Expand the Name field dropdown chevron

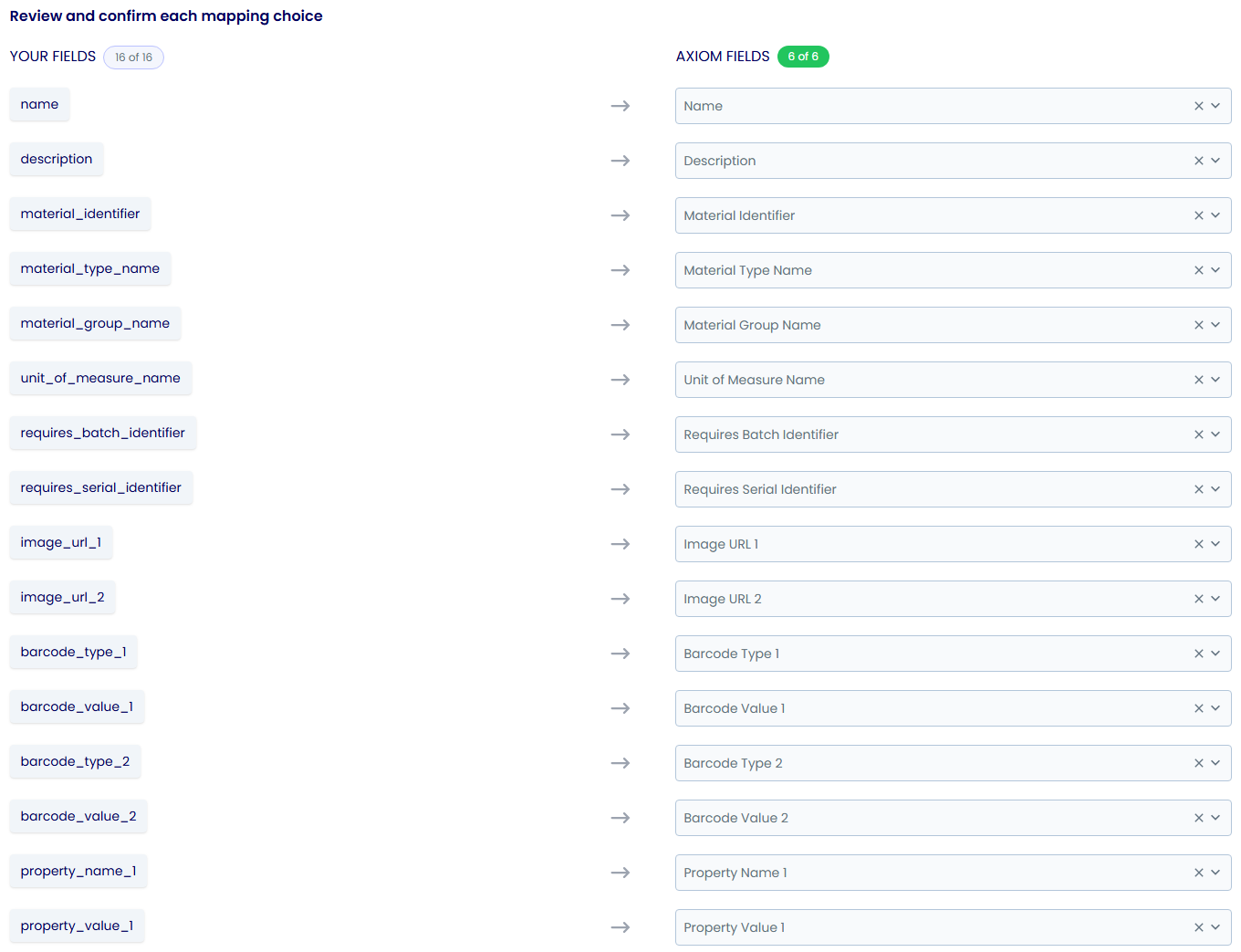[x=1215, y=106]
